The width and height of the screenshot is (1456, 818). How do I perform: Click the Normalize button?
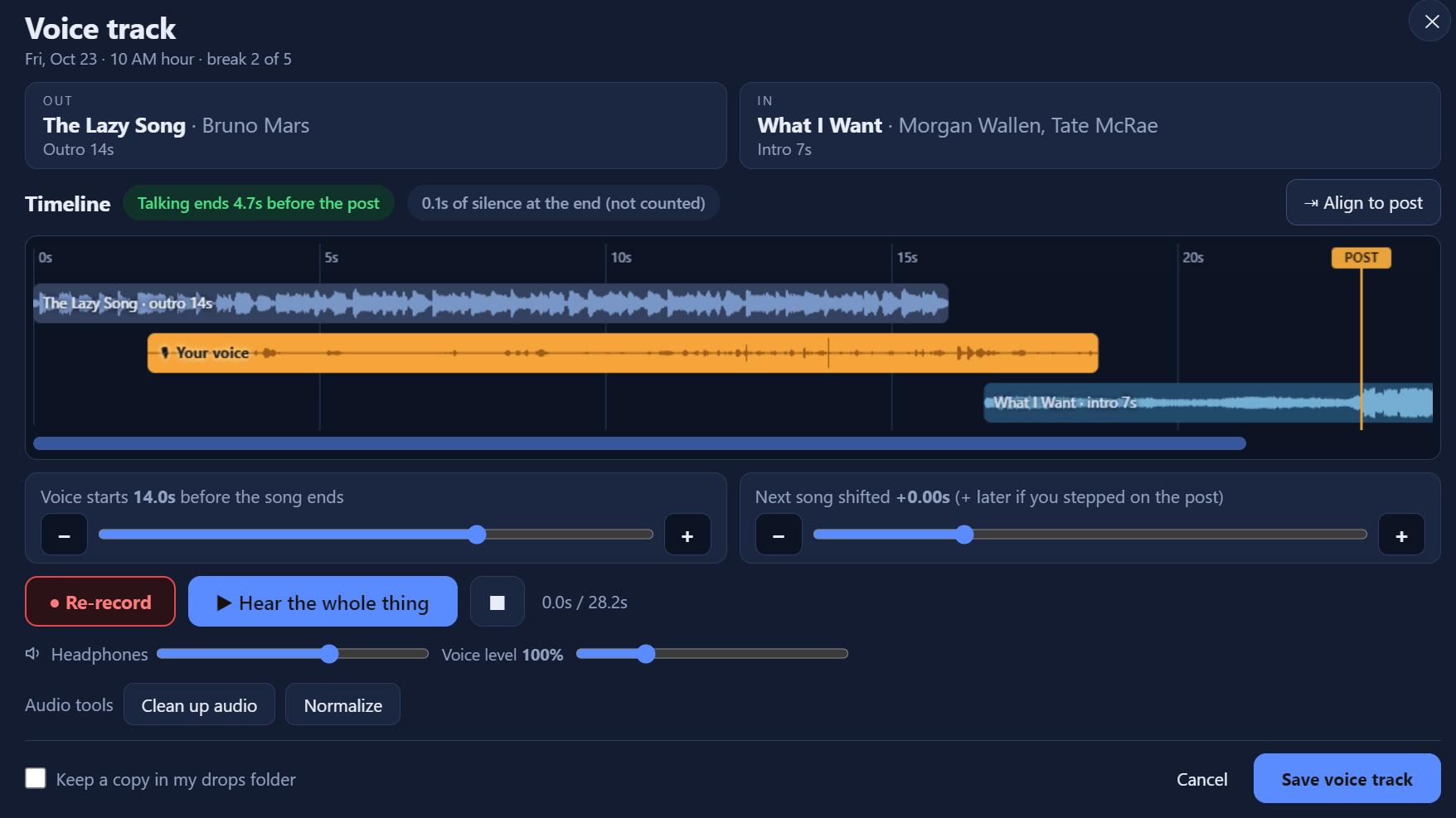(x=342, y=705)
